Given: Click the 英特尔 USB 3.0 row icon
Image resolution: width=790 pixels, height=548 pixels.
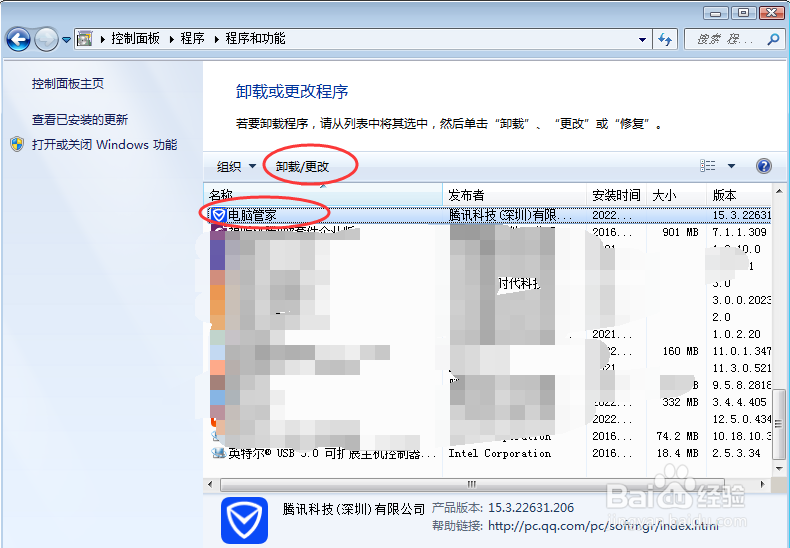Looking at the screenshot, I should tap(218, 453).
